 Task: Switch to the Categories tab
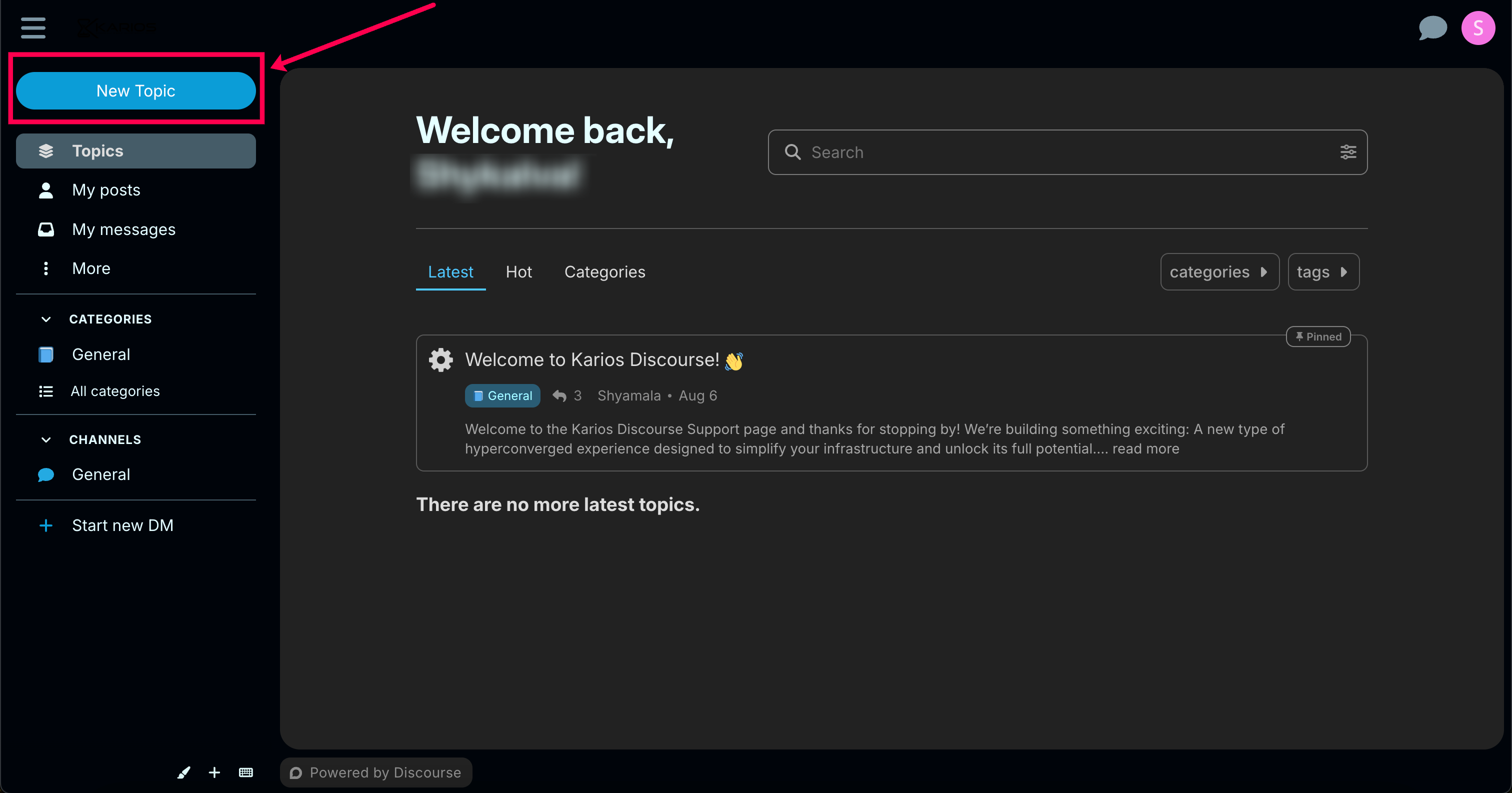coord(604,272)
